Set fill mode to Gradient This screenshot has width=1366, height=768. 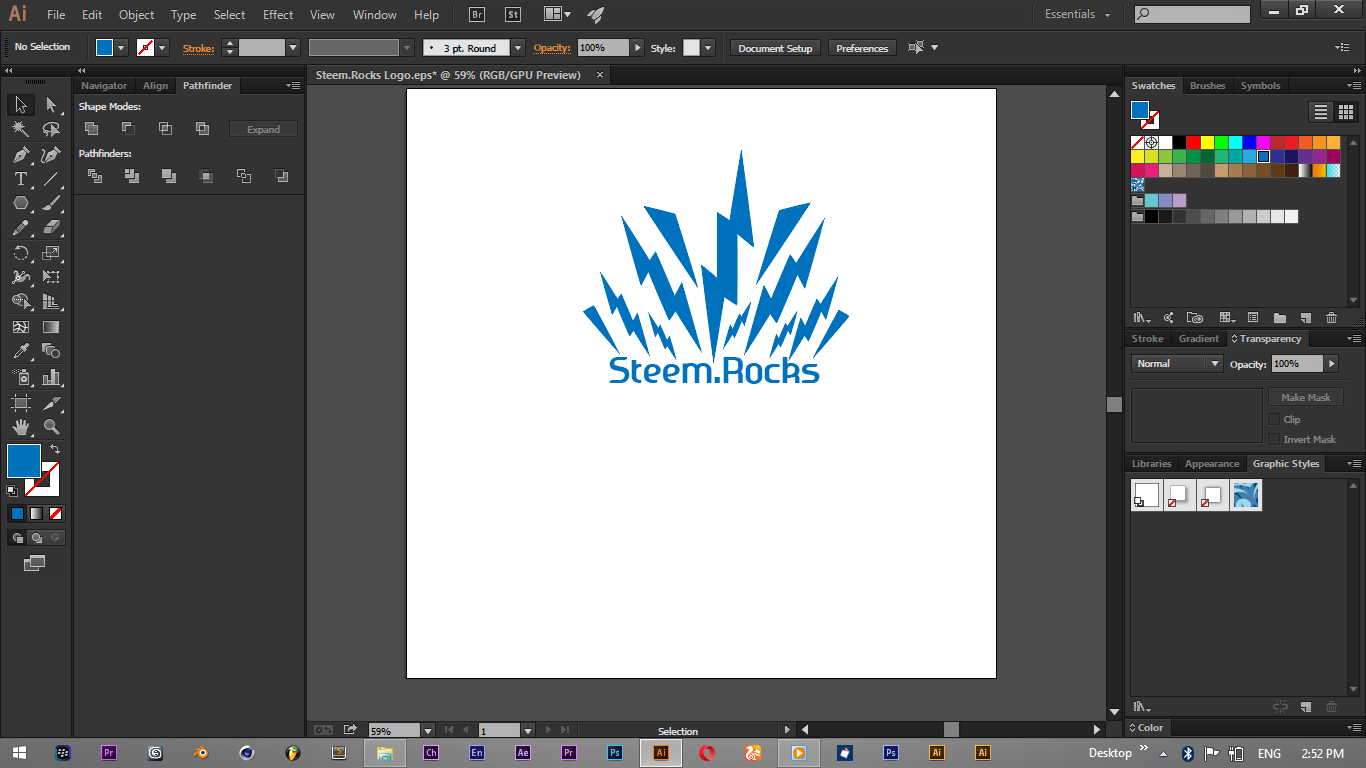(36, 514)
